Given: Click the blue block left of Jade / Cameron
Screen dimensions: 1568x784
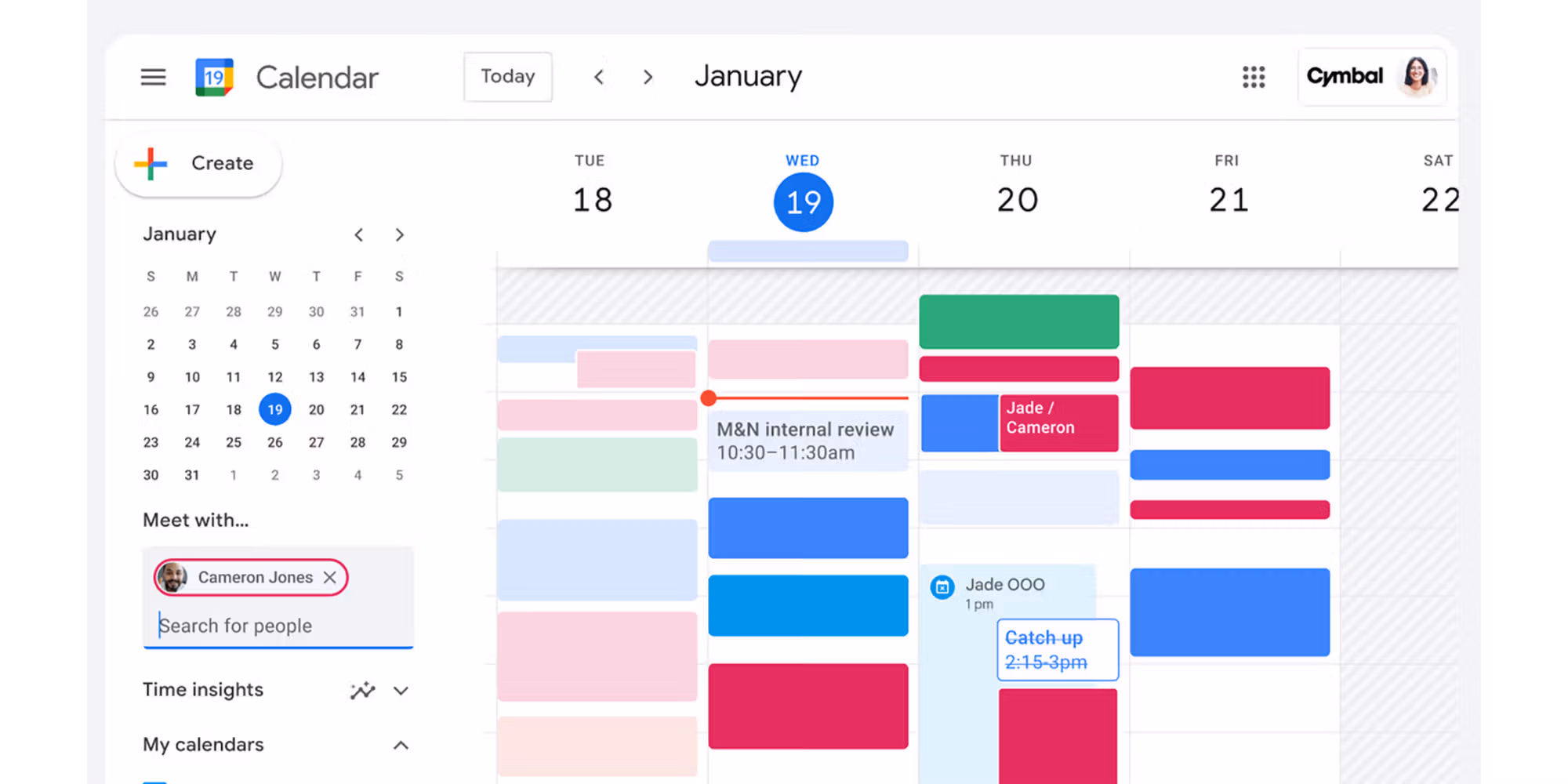Looking at the screenshot, I should [960, 423].
